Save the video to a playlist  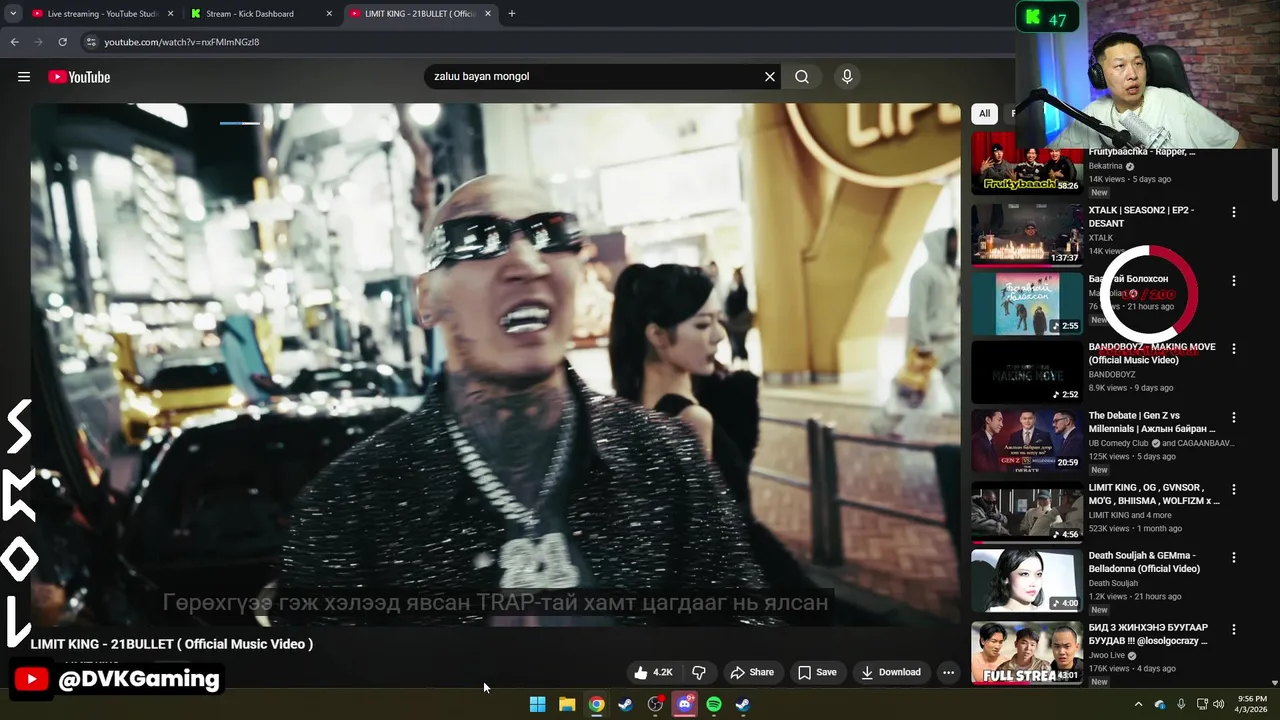817,672
